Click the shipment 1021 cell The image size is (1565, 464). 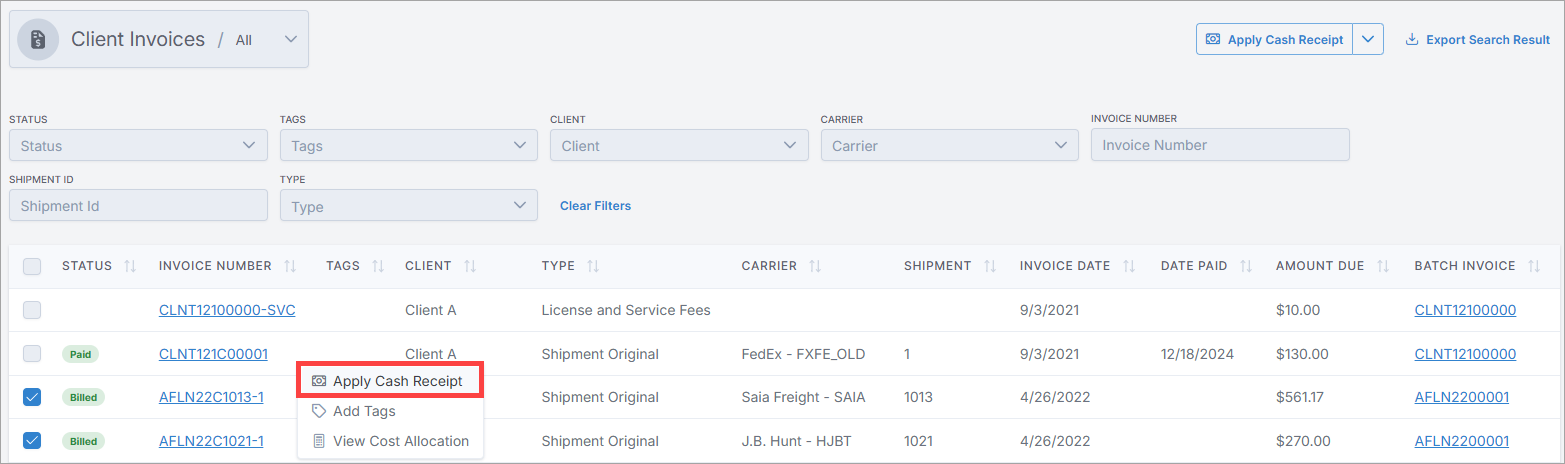pos(917,441)
